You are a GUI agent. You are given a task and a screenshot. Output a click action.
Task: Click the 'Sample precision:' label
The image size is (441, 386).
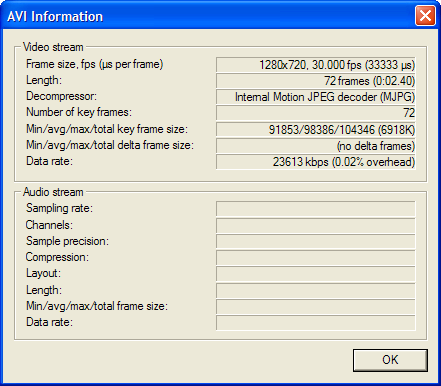(x=67, y=241)
